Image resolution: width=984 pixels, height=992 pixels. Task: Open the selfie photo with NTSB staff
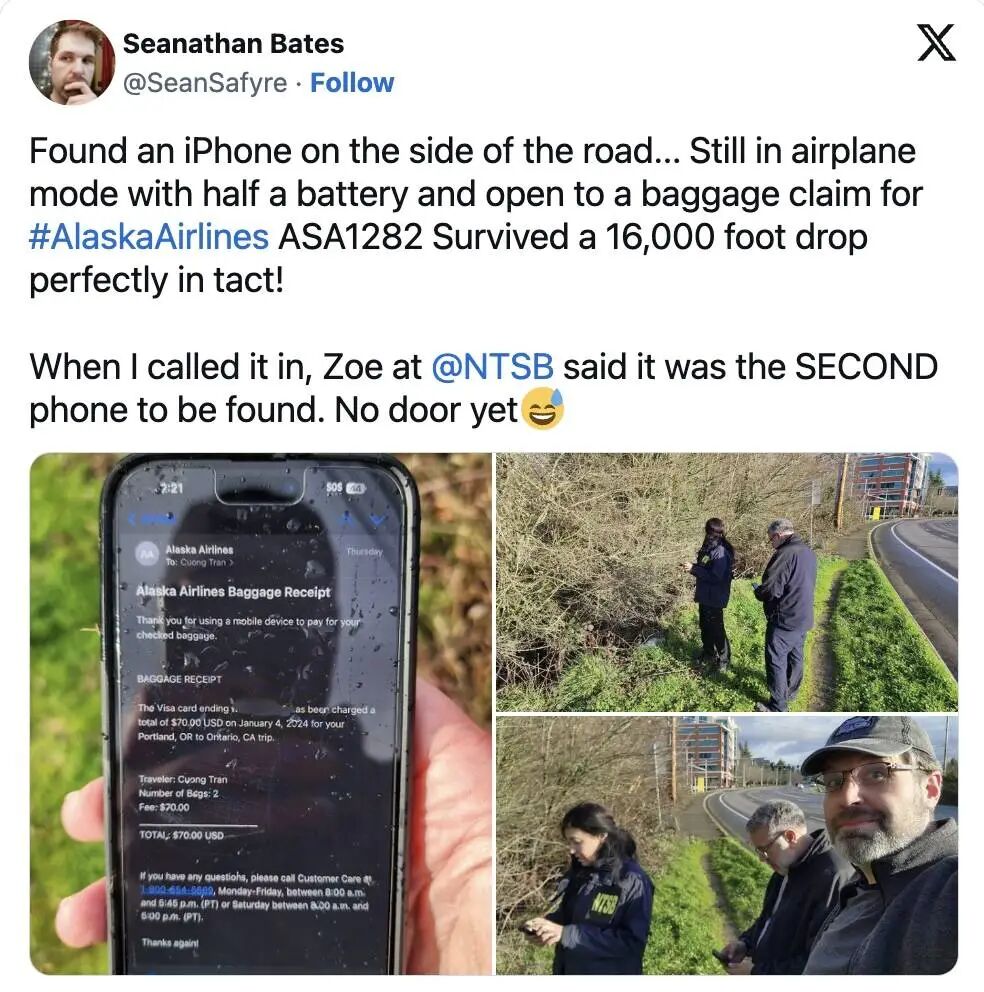[x=726, y=845]
